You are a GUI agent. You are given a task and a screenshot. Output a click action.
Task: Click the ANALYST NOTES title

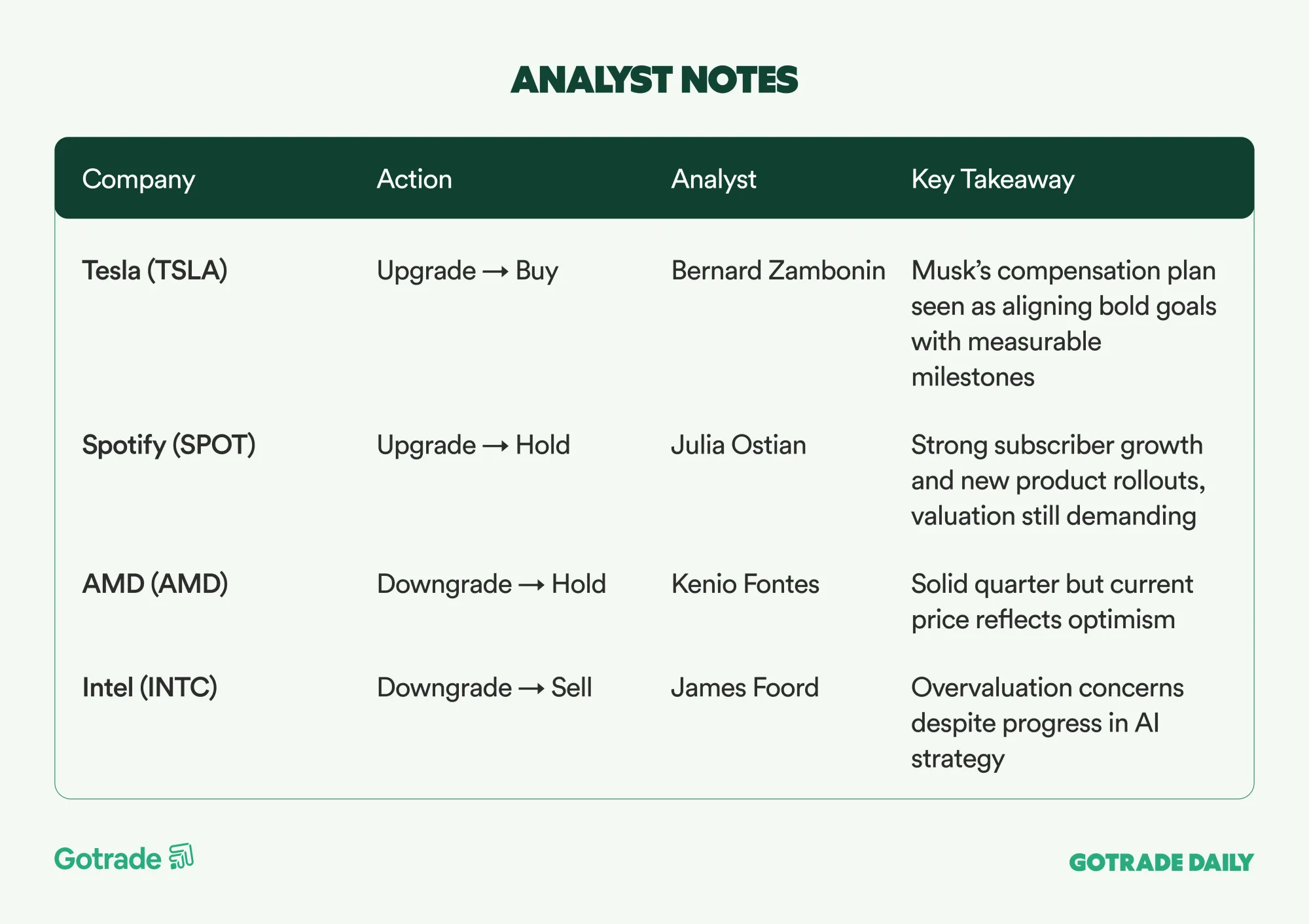point(654,80)
